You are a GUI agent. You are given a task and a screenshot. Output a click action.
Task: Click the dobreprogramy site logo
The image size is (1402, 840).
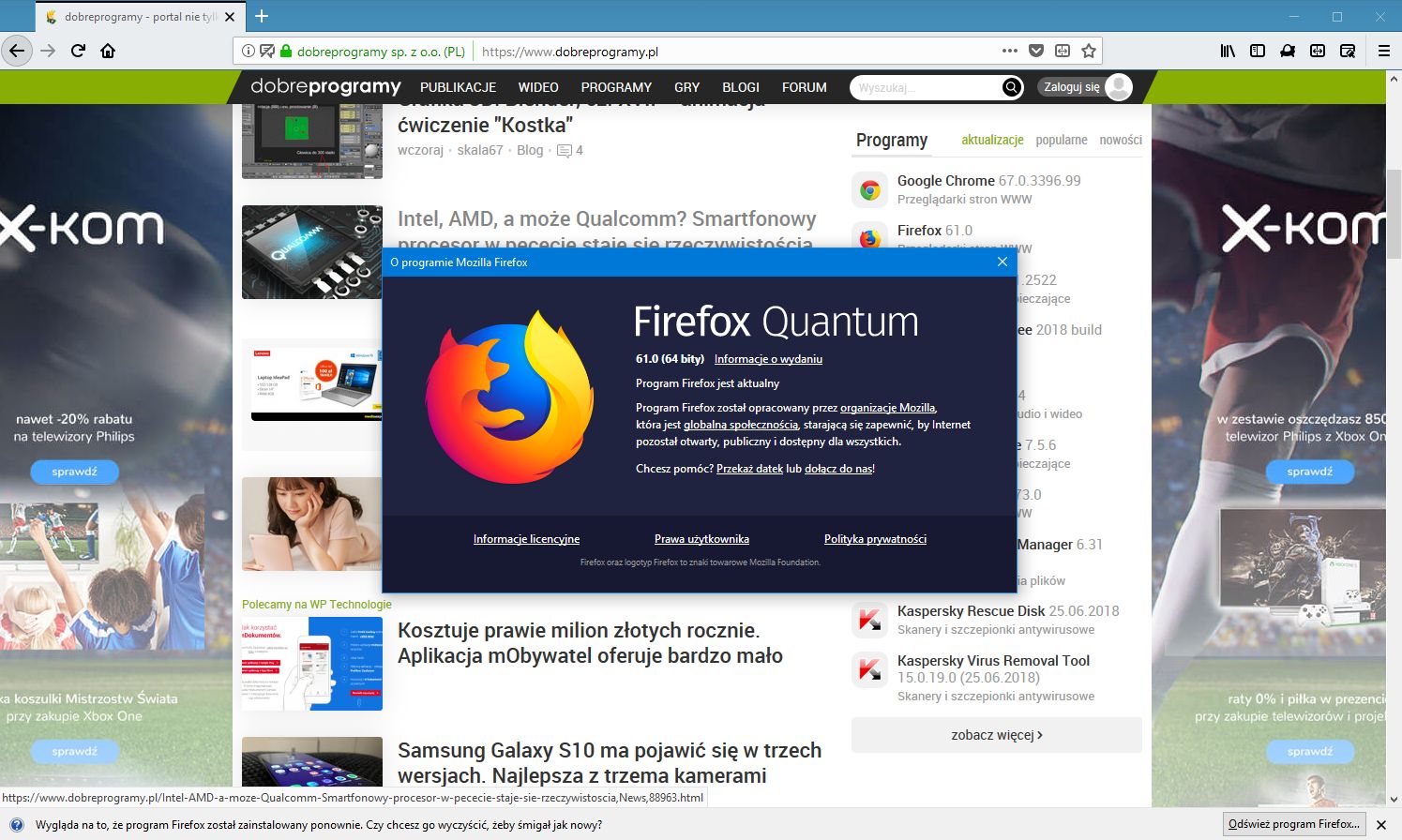(325, 86)
